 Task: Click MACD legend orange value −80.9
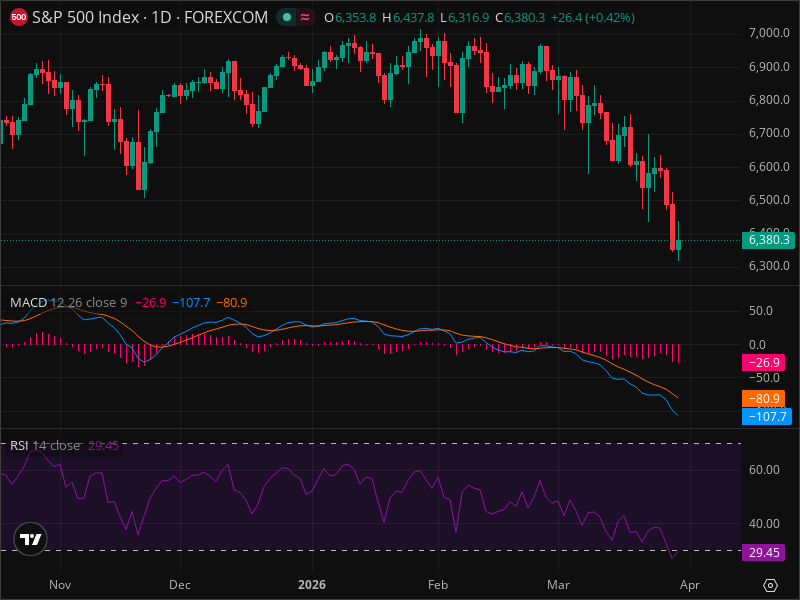232,303
